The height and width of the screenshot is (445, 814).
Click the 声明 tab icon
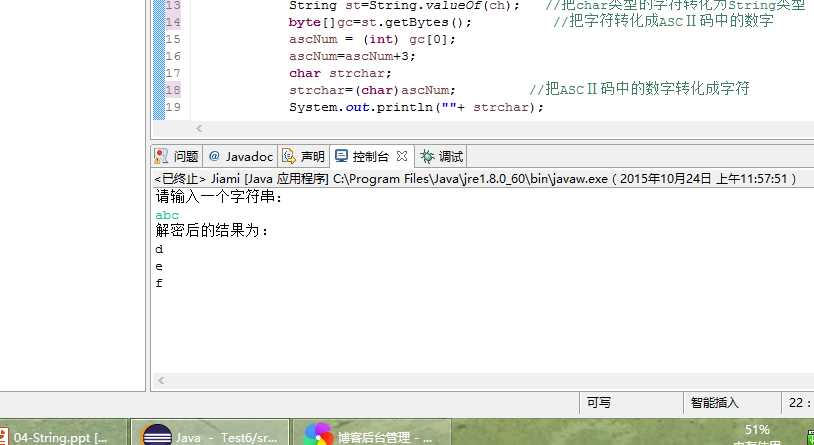pos(289,156)
